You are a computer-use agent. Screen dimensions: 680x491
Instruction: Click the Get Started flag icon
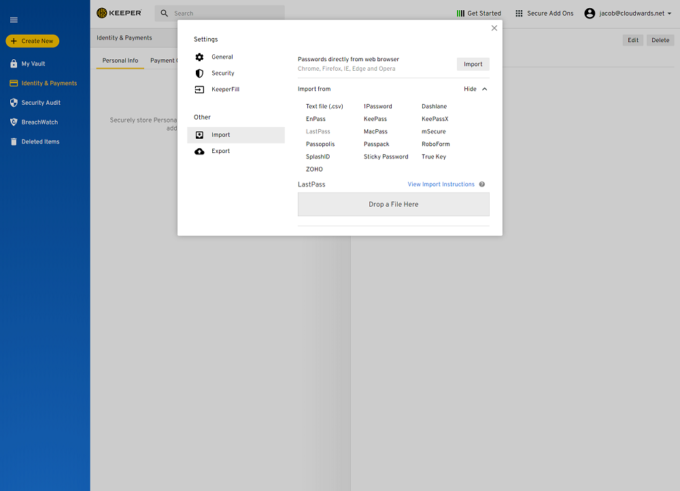[x=460, y=14]
